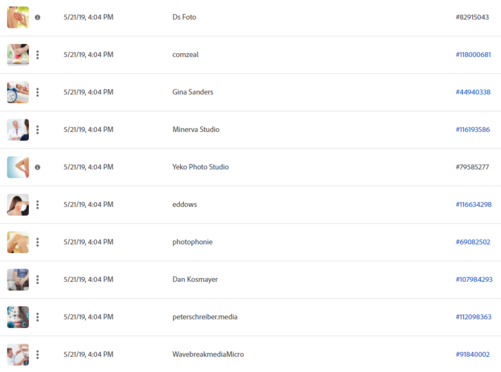Screen dimensions: 501x372
Task: Open asset link #107984293
Action: click(x=474, y=279)
